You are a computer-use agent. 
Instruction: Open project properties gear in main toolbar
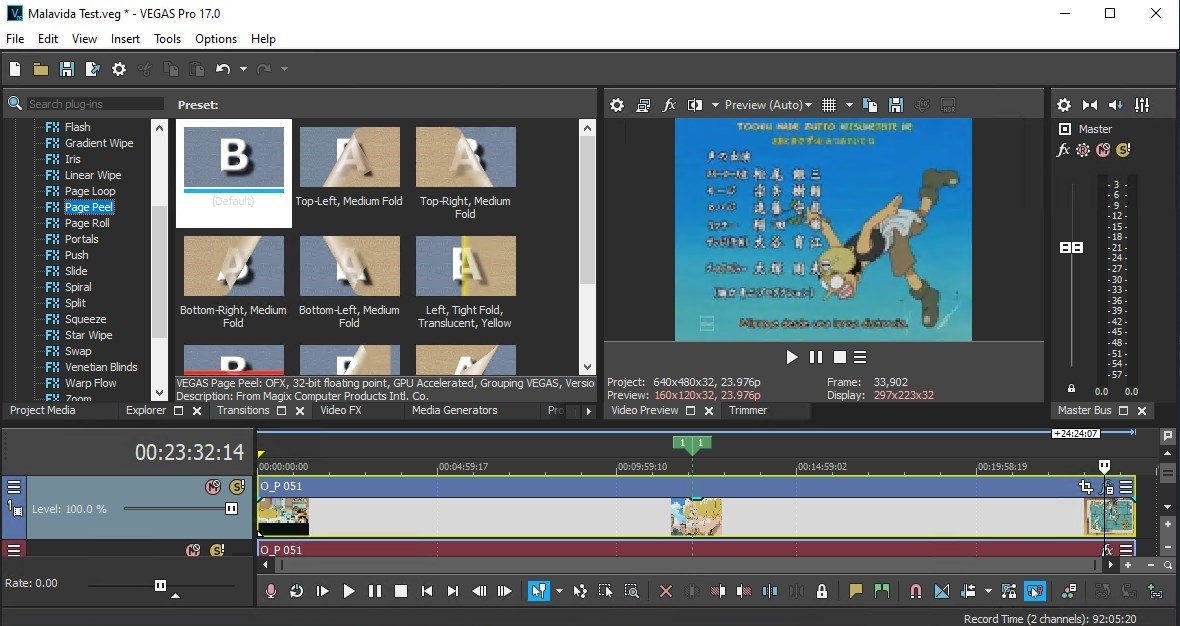[x=119, y=69]
